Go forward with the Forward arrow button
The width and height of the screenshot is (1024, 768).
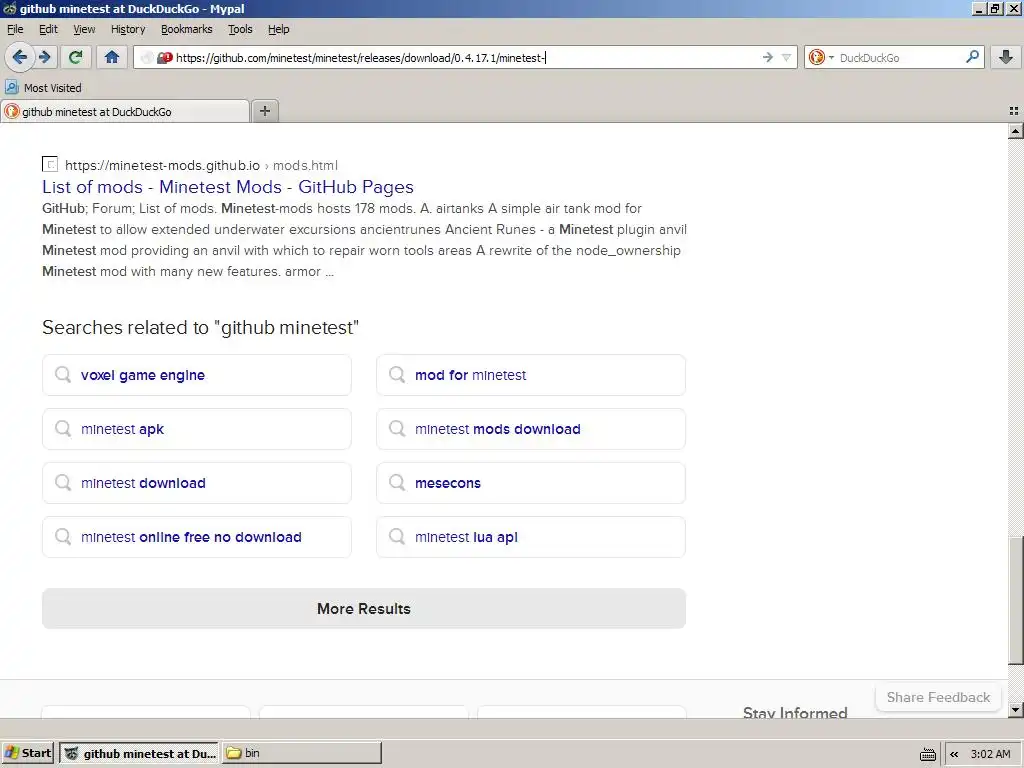[45, 57]
